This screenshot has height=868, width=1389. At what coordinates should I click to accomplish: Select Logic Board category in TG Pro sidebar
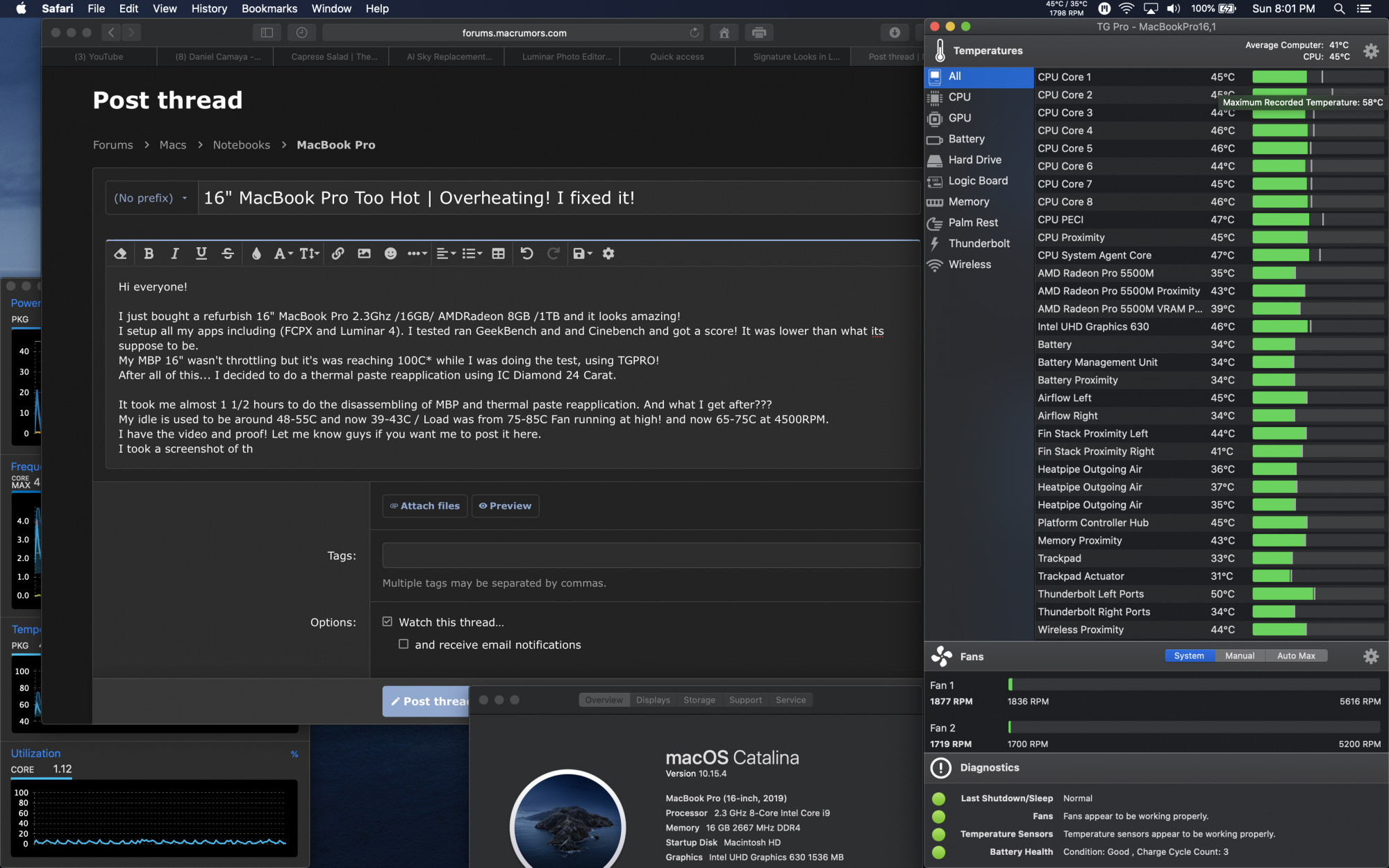[x=979, y=181]
